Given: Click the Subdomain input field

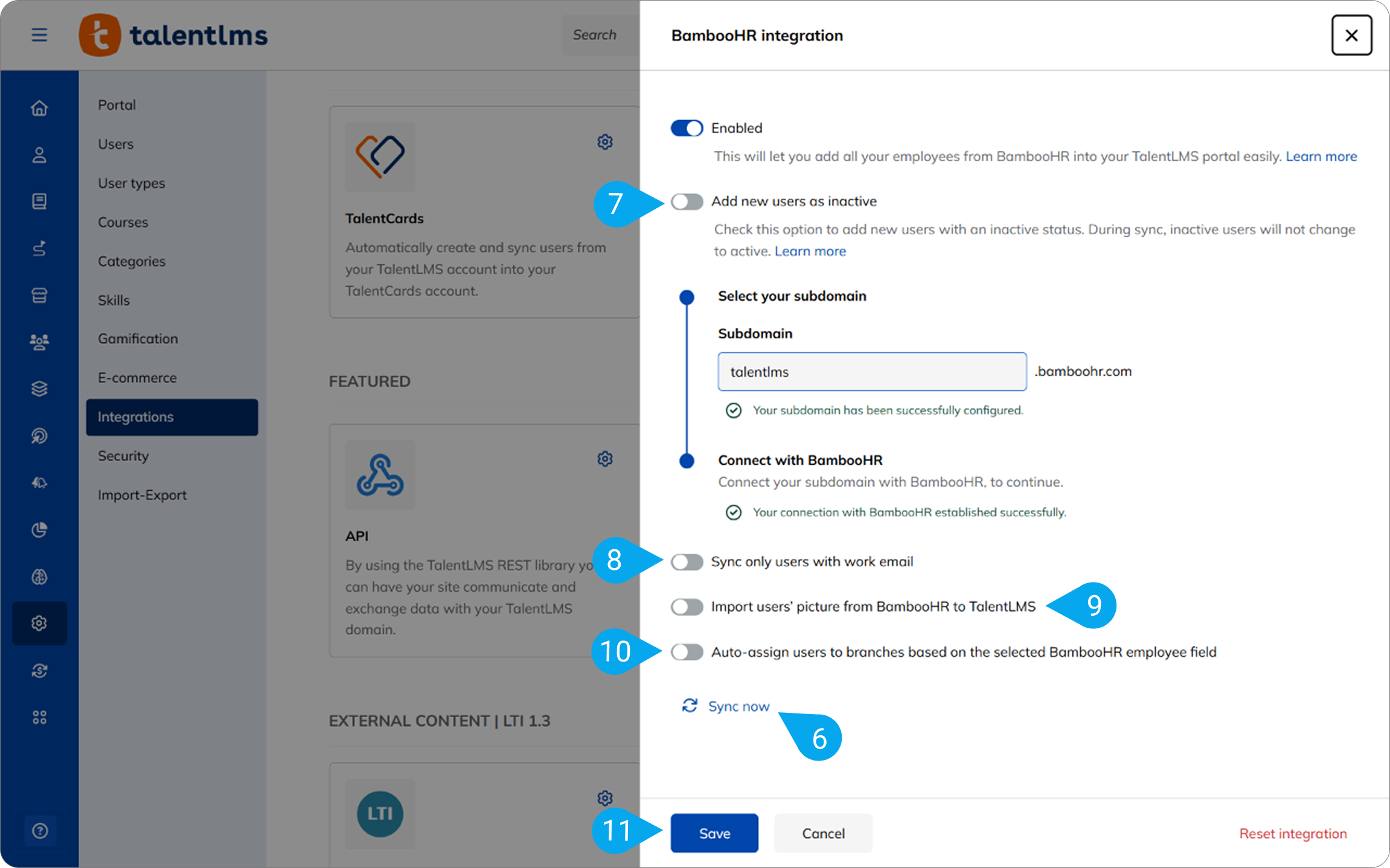Looking at the screenshot, I should (x=872, y=372).
